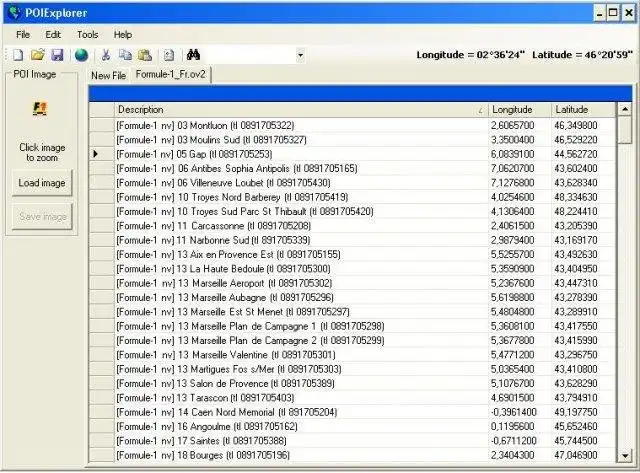Click latitude cell 44,562720
The height and width of the screenshot is (473, 640).
point(583,154)
